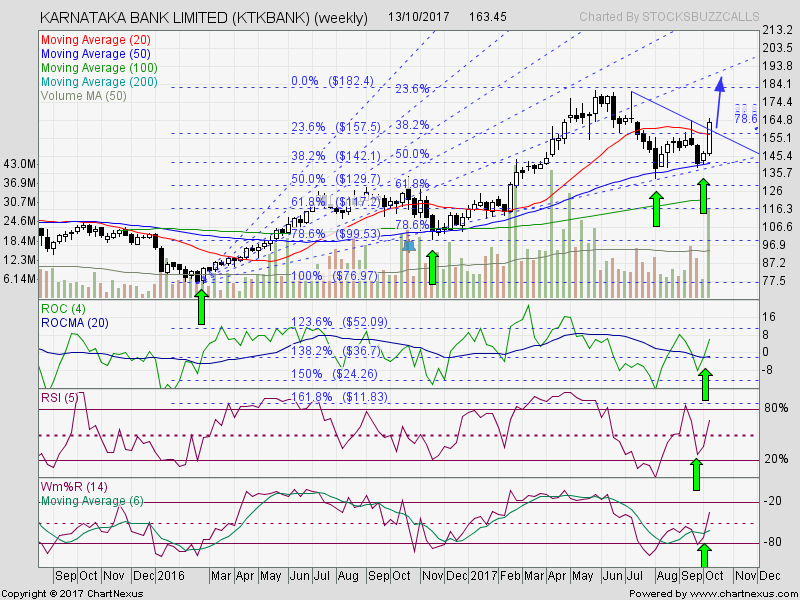This screenshot has width=800, height=600.
Task: Click the 24.6M volume axis label
Action: pos(19,221)
